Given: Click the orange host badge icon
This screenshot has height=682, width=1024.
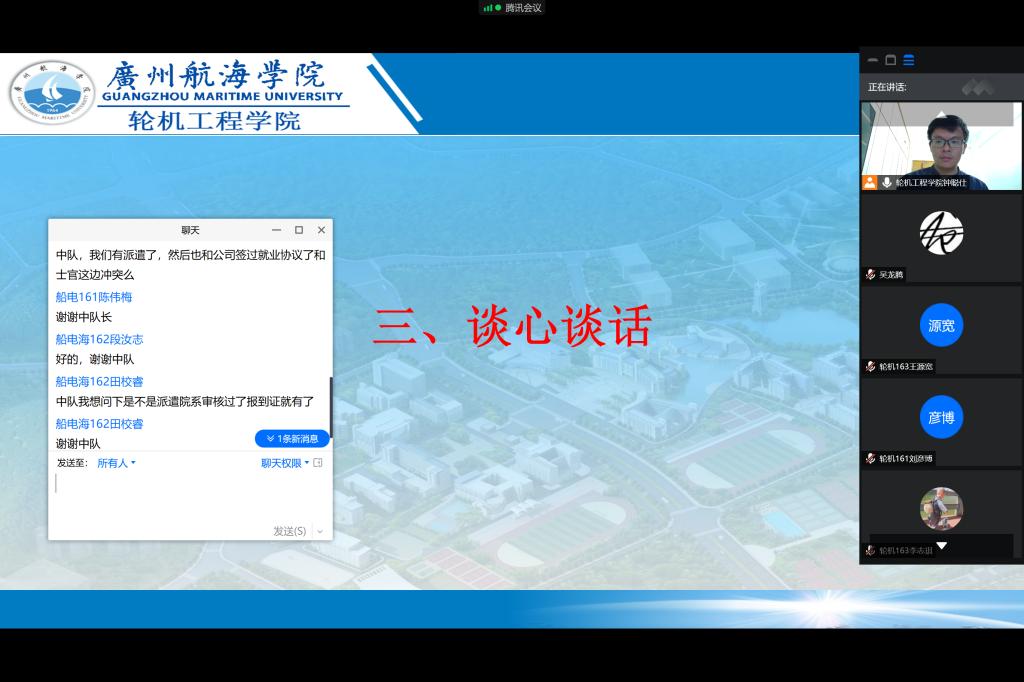Looking at the screenshot, I should point(870,183).
